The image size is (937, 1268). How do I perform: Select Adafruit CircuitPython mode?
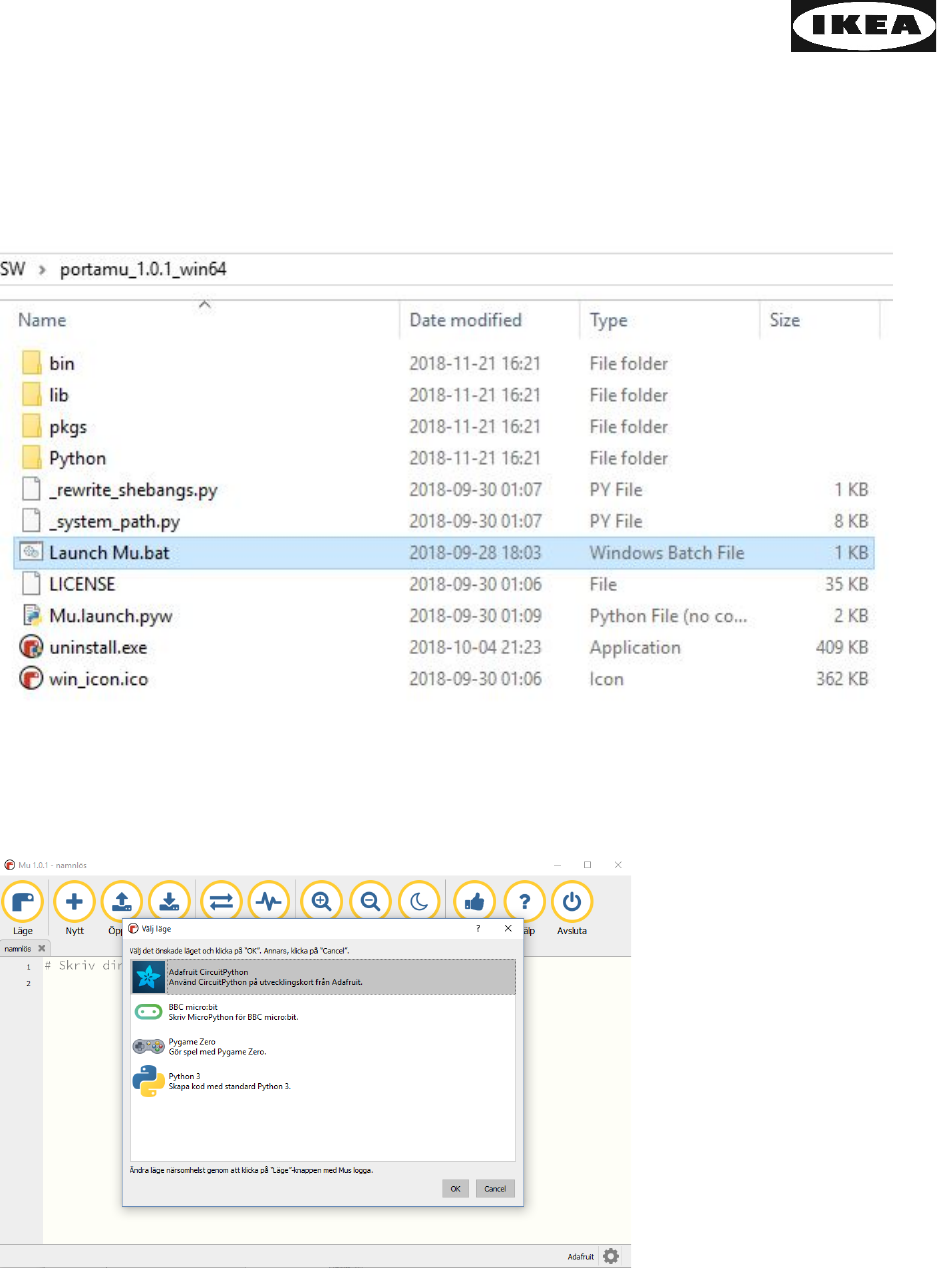[x=323, y=977]
